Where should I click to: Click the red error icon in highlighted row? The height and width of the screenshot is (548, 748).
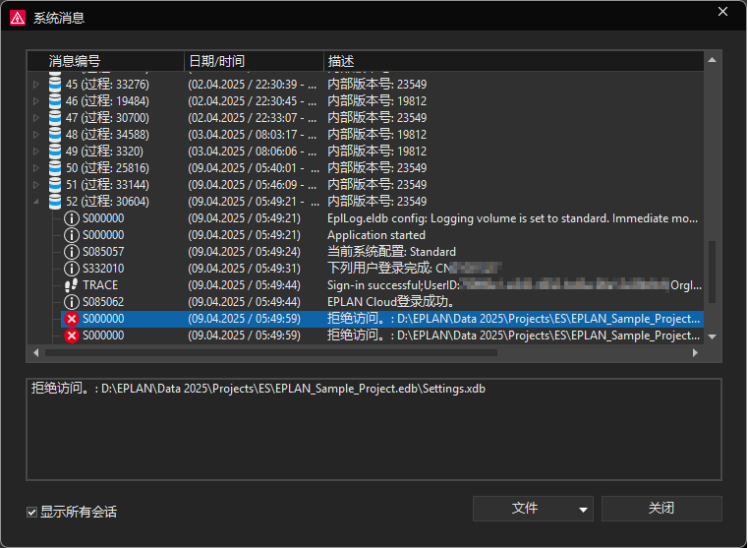tap(72, 319)
